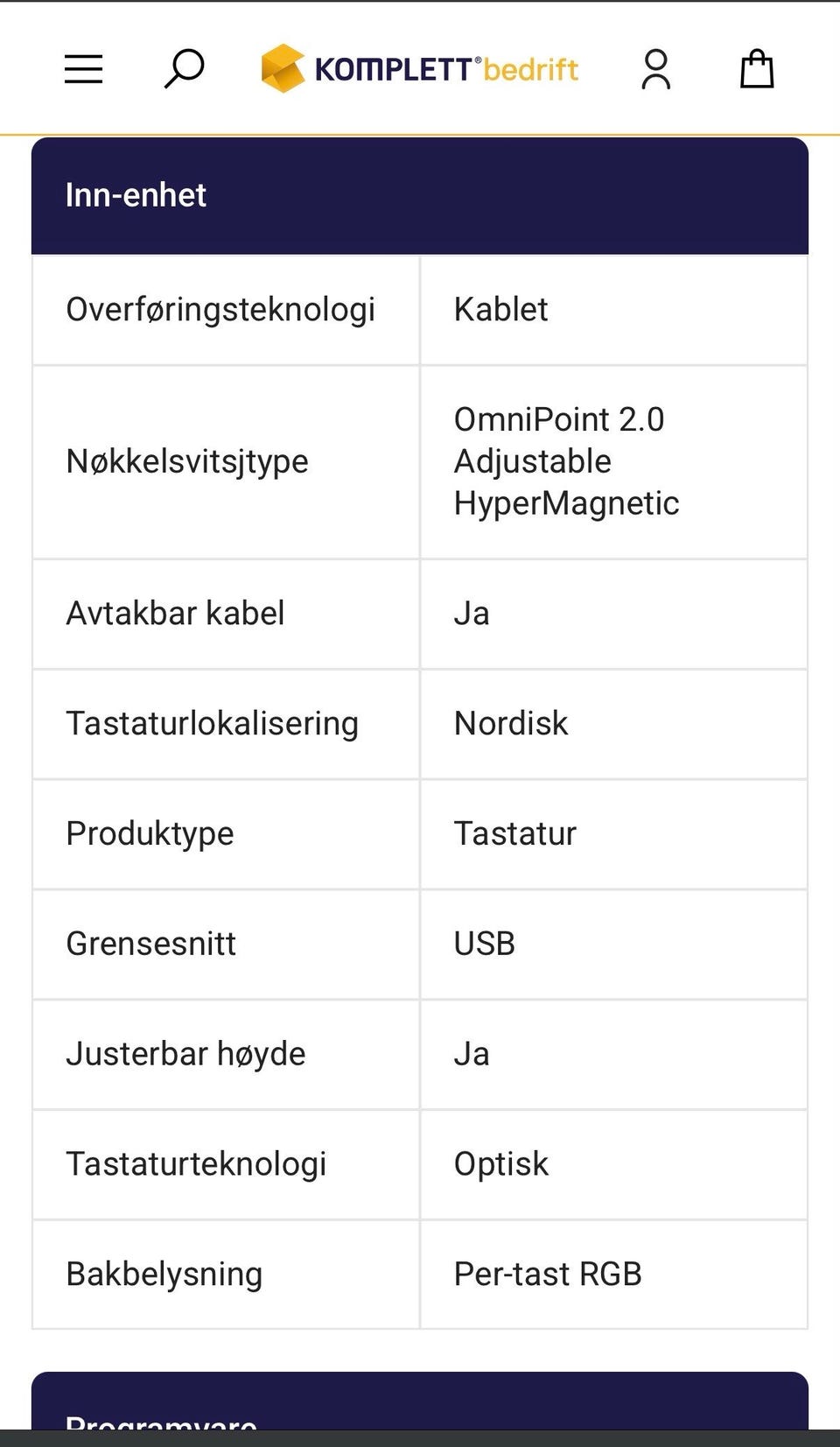Open the hamburger navigation menu
The width and height of the screenshot is (840, 1447).
coord(84,69)
